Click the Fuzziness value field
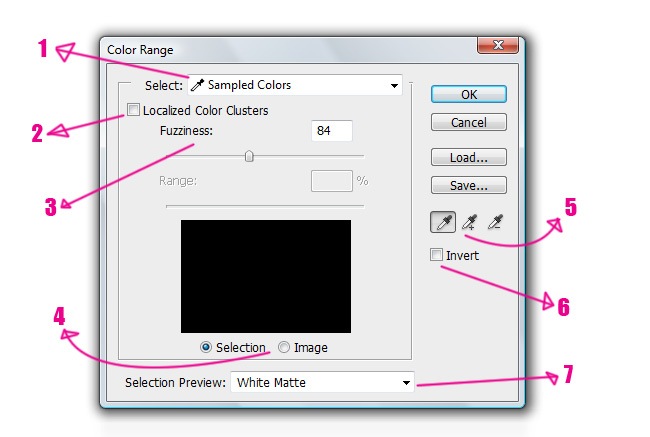650x437 pixels. tap(332, 131)
